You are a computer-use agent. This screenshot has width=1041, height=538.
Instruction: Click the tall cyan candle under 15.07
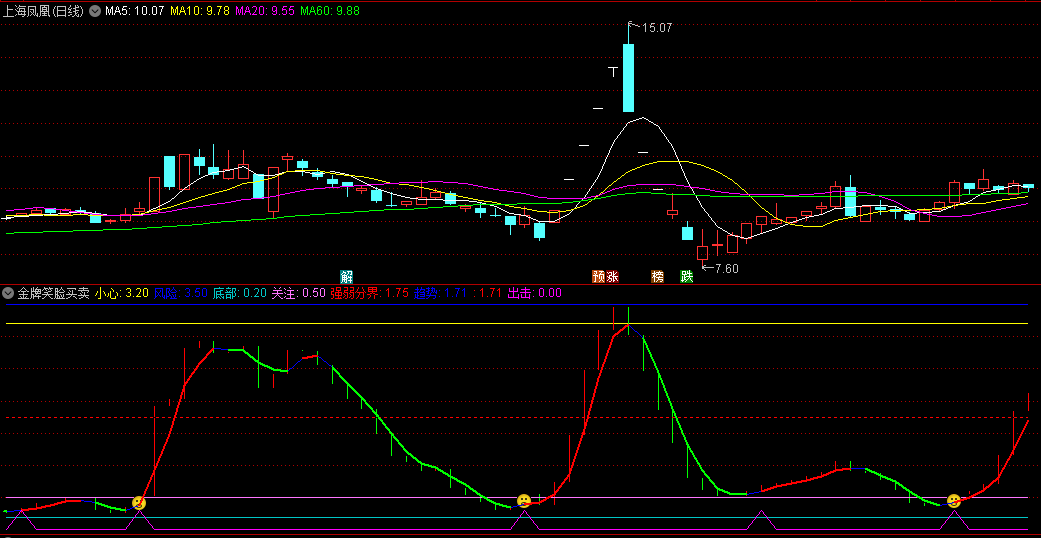click(629, 78)
